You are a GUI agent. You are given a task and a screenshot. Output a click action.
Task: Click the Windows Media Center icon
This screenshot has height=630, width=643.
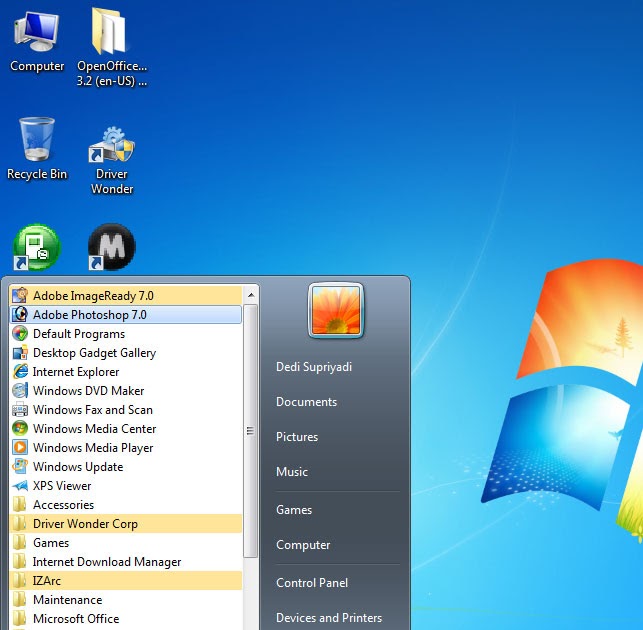[20, 429]
